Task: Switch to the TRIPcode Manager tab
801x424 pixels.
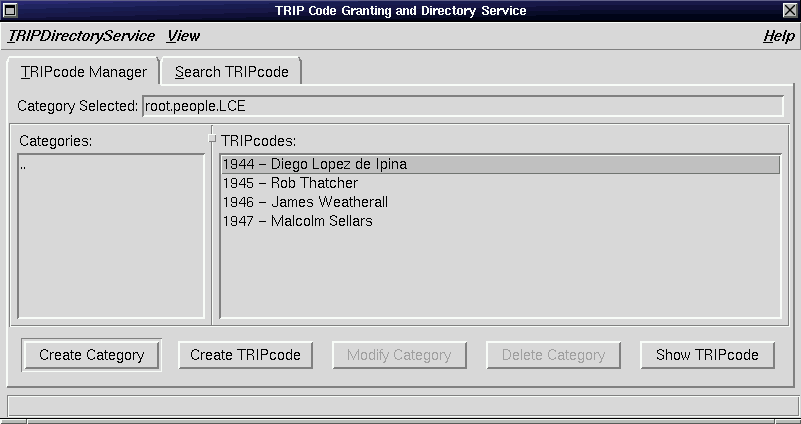Action: 84,72
